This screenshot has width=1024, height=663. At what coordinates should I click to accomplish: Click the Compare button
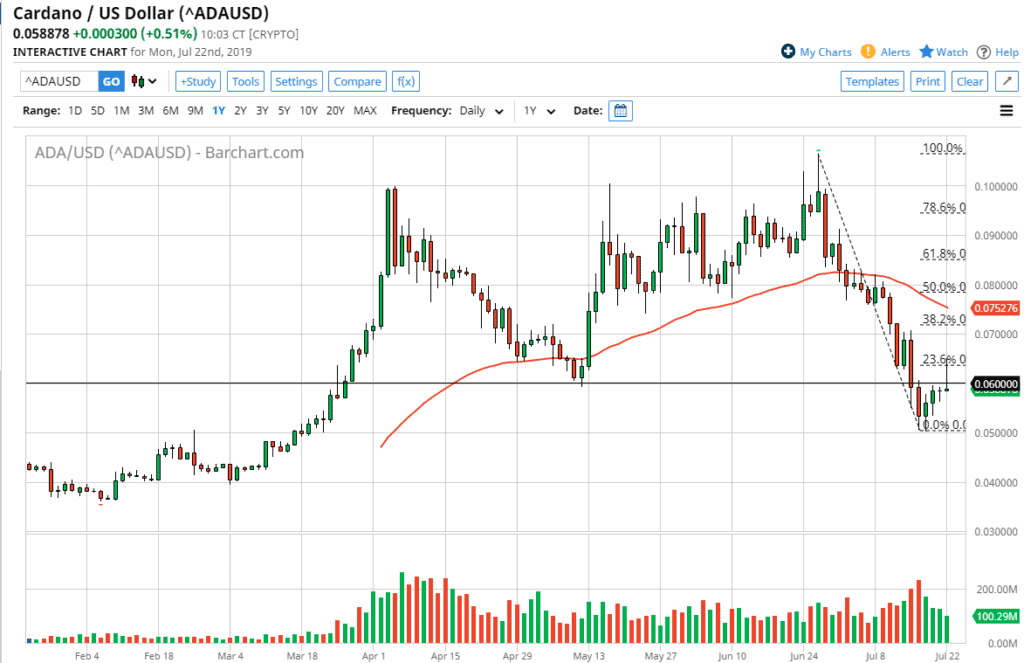coord(357,82)
